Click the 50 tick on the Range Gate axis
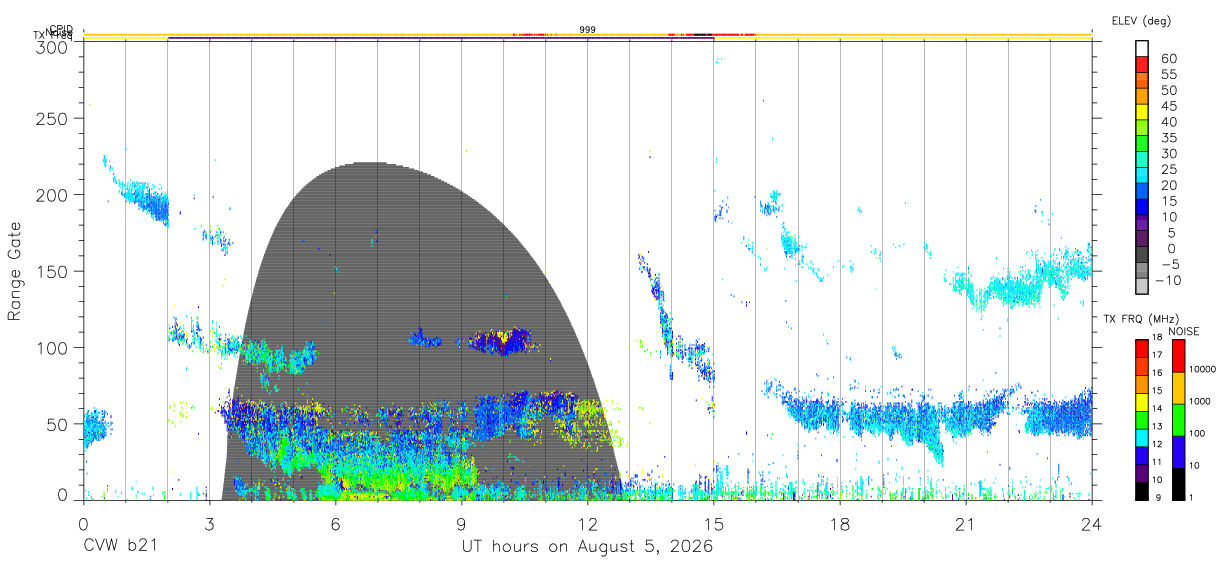Image resolution: width=1228 pixels, height=567 pixels. 57,424
